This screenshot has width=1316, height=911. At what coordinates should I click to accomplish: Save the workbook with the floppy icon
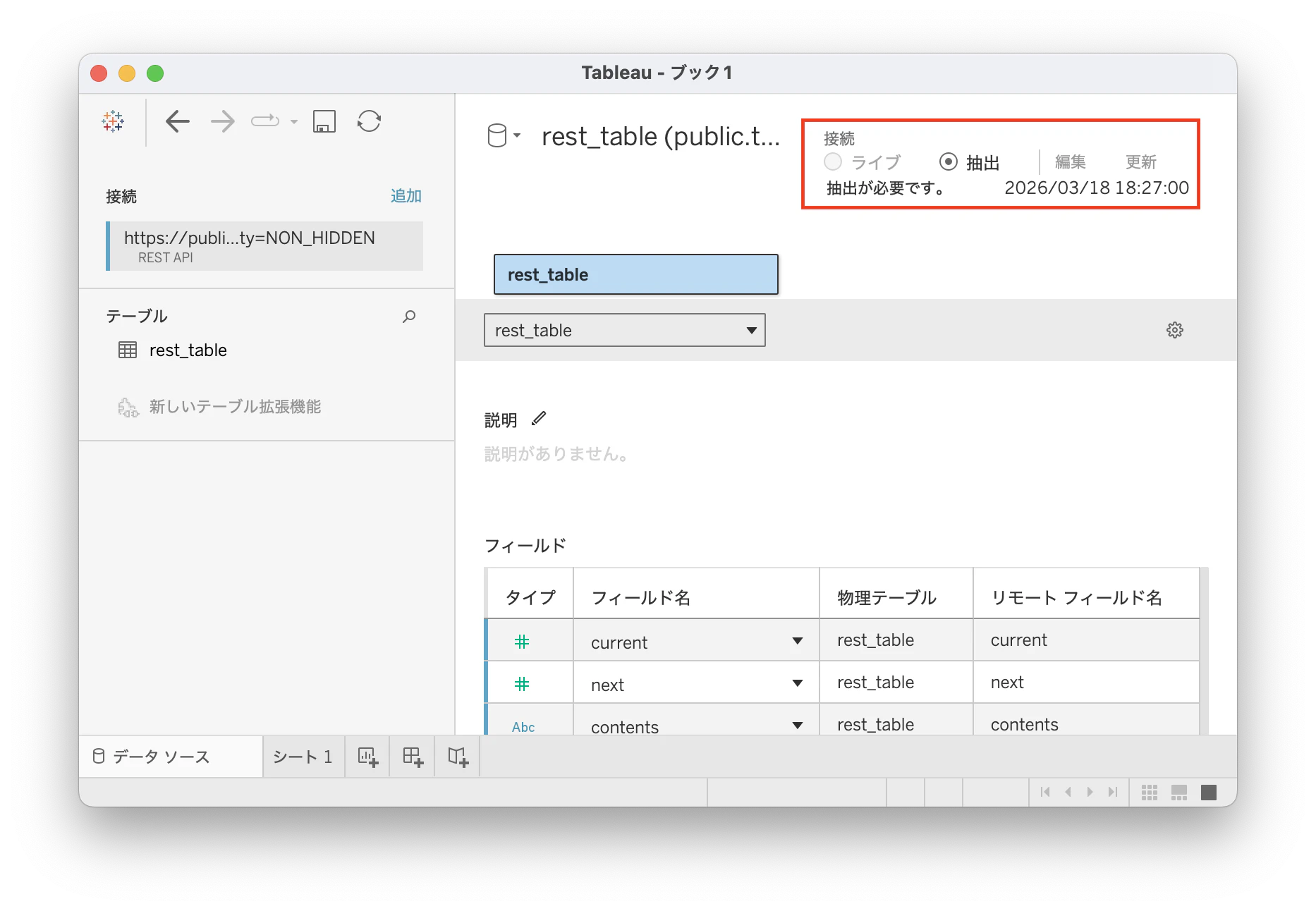click(x=324, y=122)
